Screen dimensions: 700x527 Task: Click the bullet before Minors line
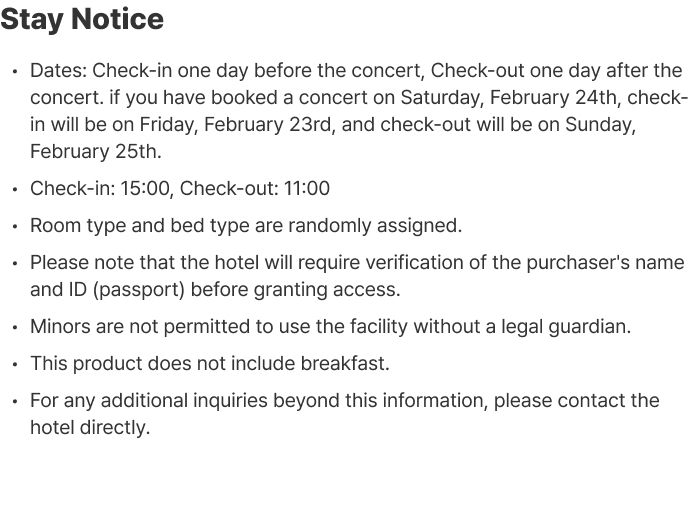click(x=14, y=328)
